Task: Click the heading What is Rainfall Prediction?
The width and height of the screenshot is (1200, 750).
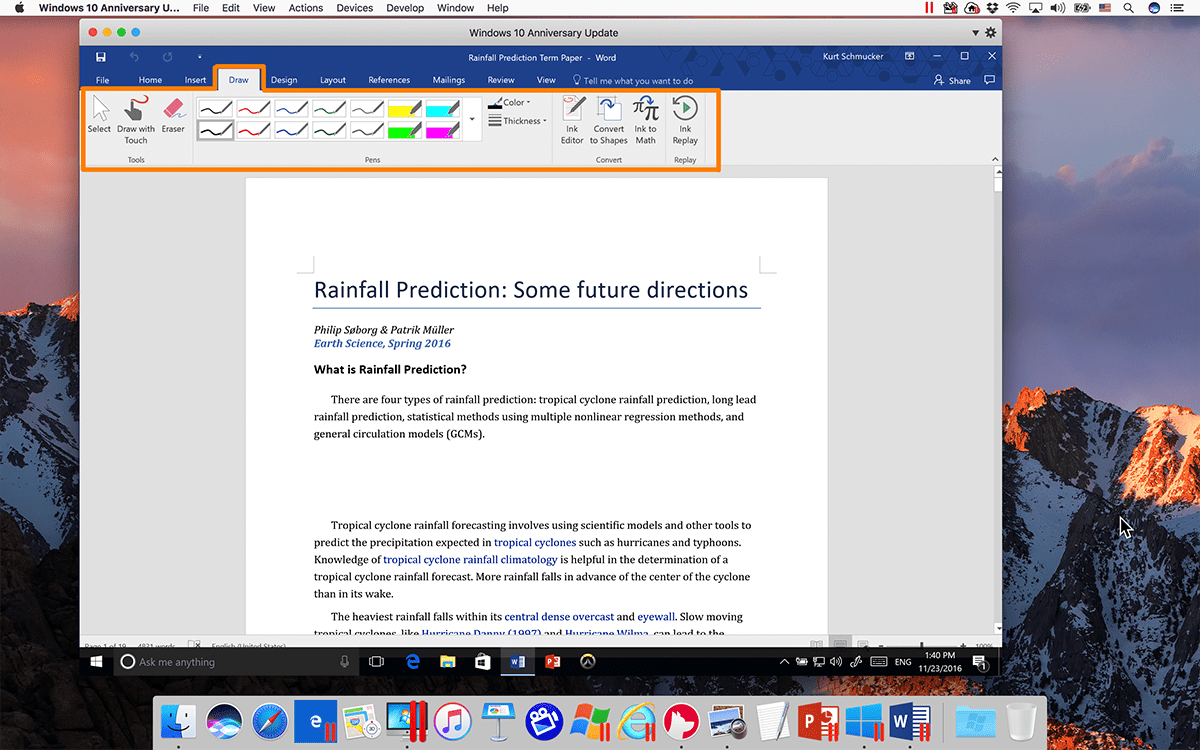Action: pyautogui.click(x=390, y=370)
